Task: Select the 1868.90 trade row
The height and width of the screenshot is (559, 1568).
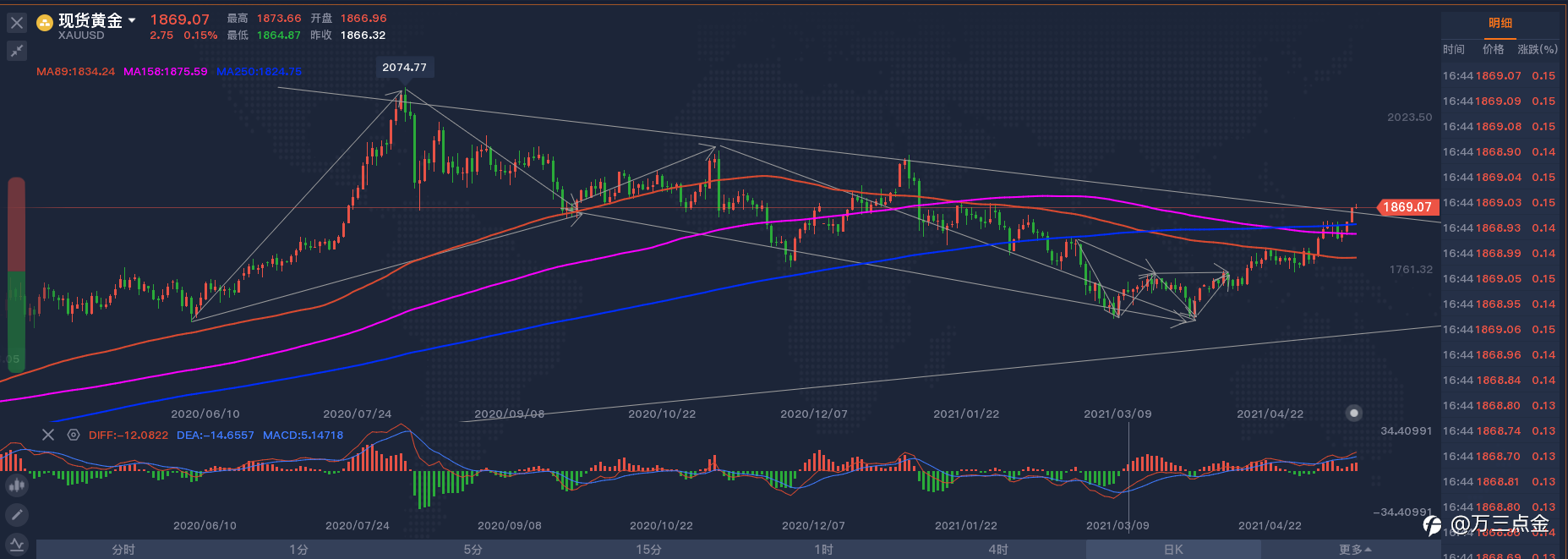Action: tap(1500, 152)
